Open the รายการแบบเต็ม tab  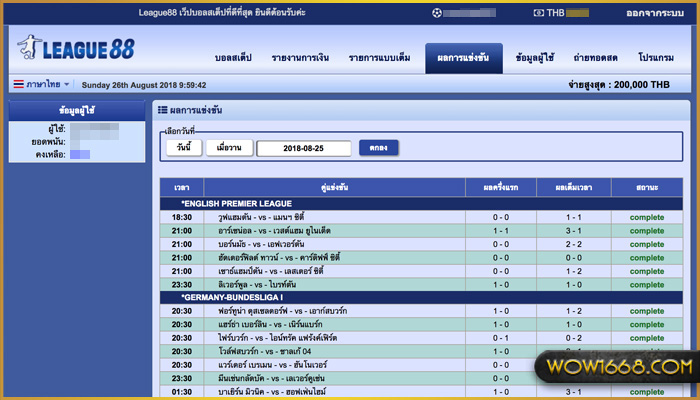379,58
